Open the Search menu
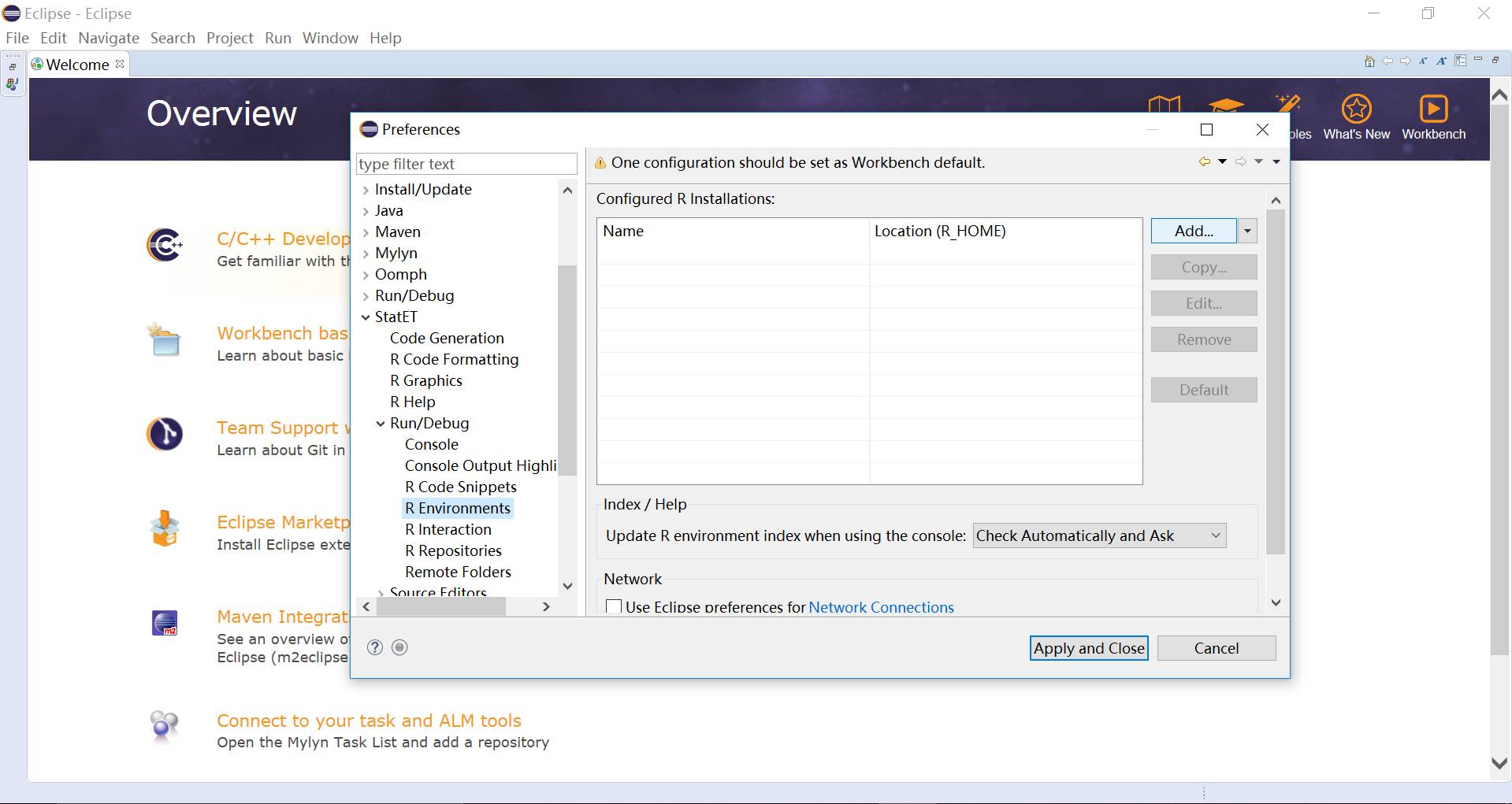 [173, 38]
